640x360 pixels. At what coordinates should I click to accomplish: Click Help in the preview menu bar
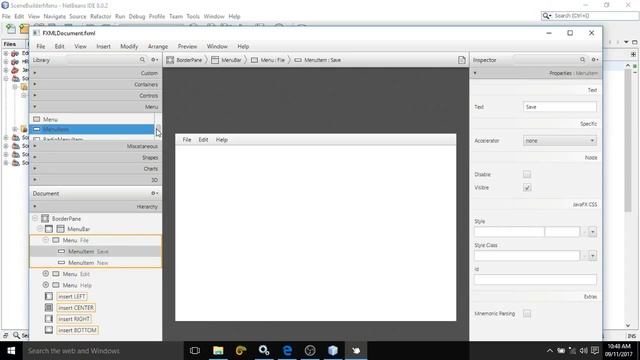pyautogui.click(x=222, y=140)
